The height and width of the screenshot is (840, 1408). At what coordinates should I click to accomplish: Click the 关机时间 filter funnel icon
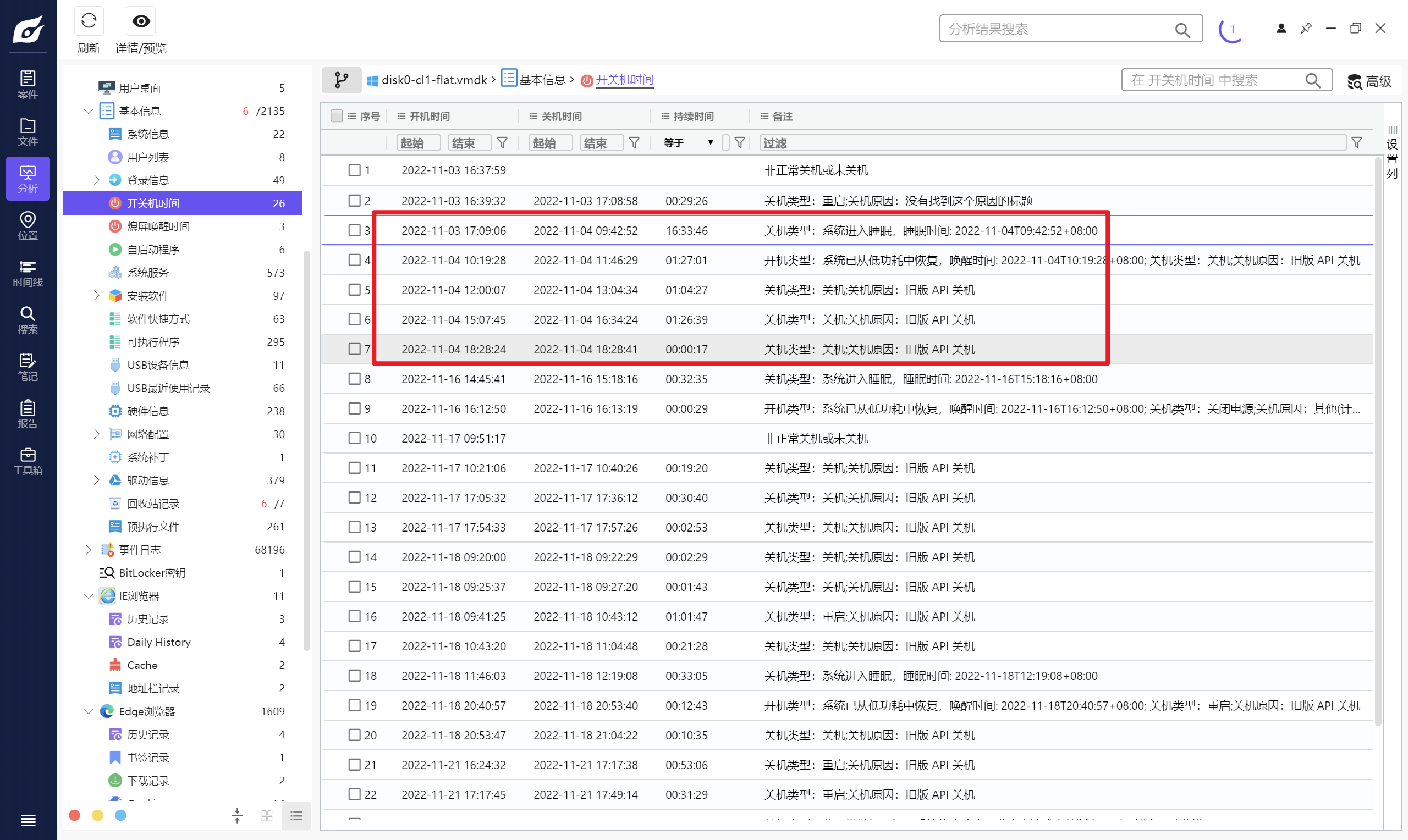click(x=634, y=142)
